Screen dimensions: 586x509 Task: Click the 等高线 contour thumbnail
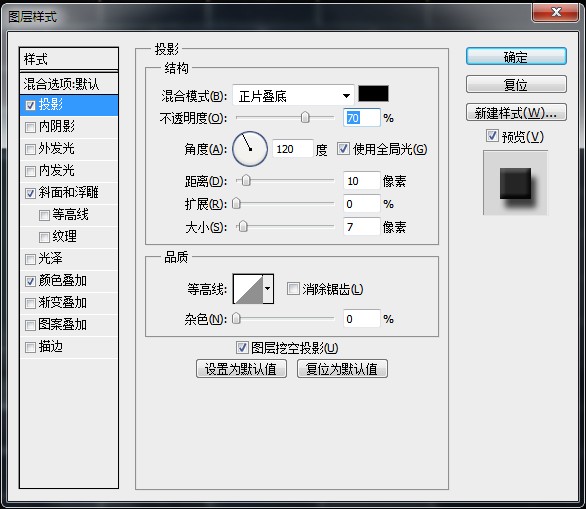click(248, 289)
